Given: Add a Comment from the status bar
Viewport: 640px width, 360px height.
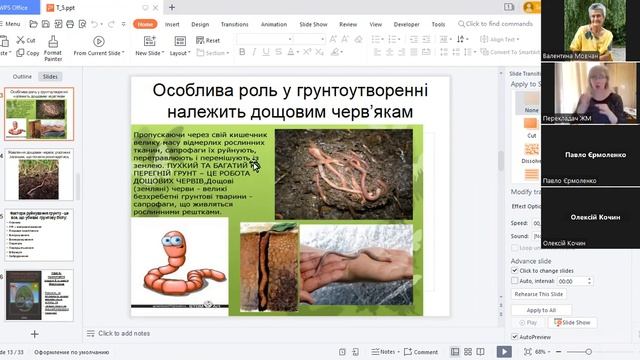Looking at the screenshot, I should coord(421,351).
